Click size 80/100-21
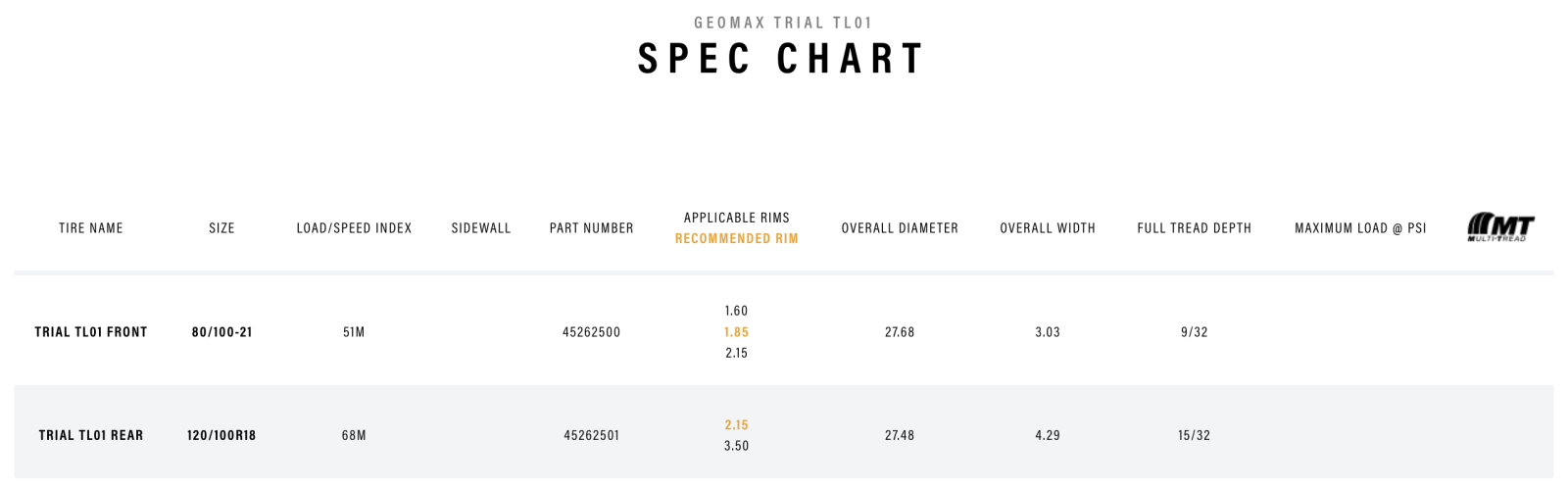Viewport: 1568px width, 490px height. point(222,332)
